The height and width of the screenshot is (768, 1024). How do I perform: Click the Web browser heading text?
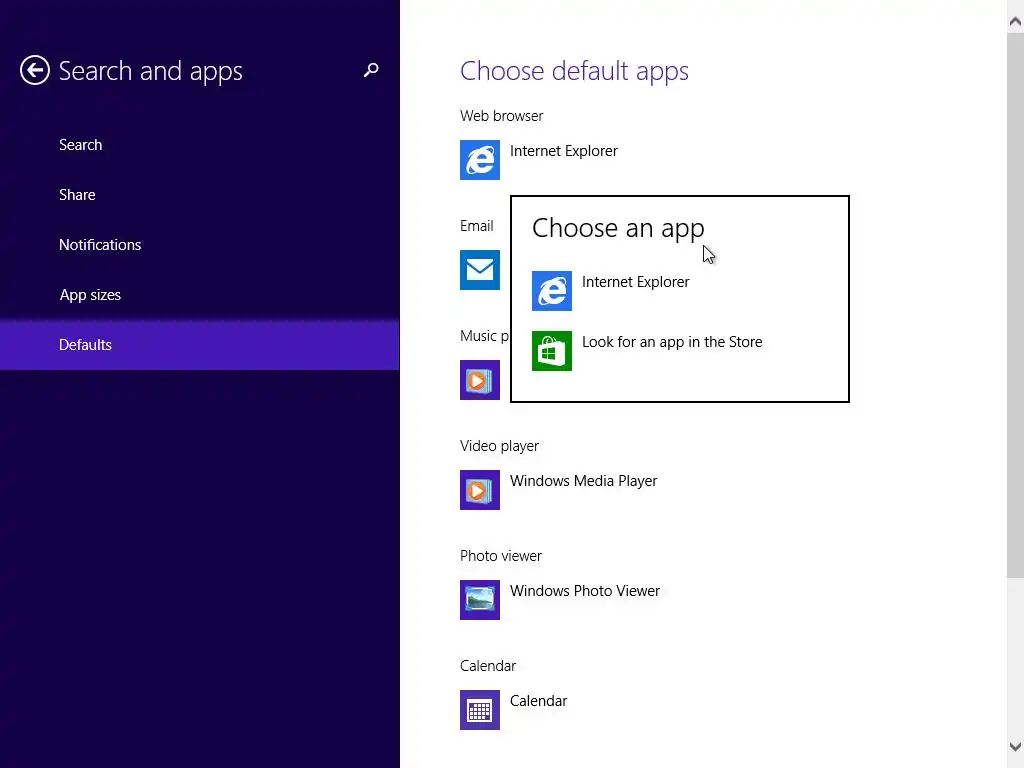(x=501, y=116)
